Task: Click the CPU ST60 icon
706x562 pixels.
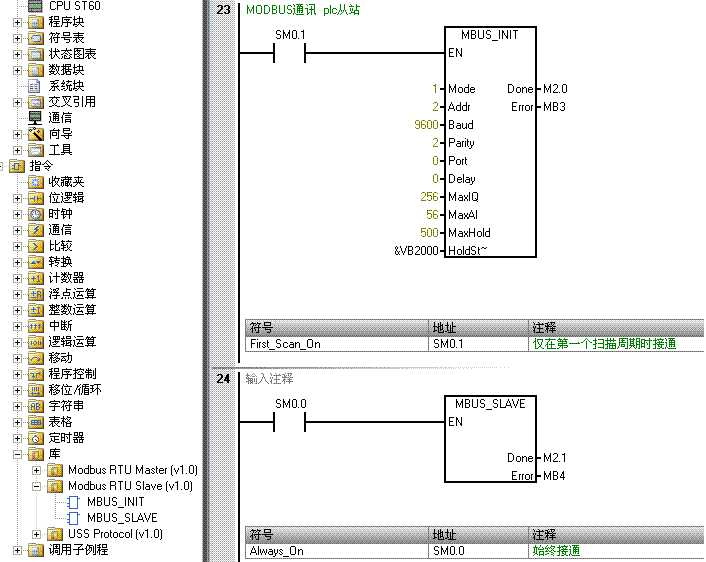Action: coord(35,6)
